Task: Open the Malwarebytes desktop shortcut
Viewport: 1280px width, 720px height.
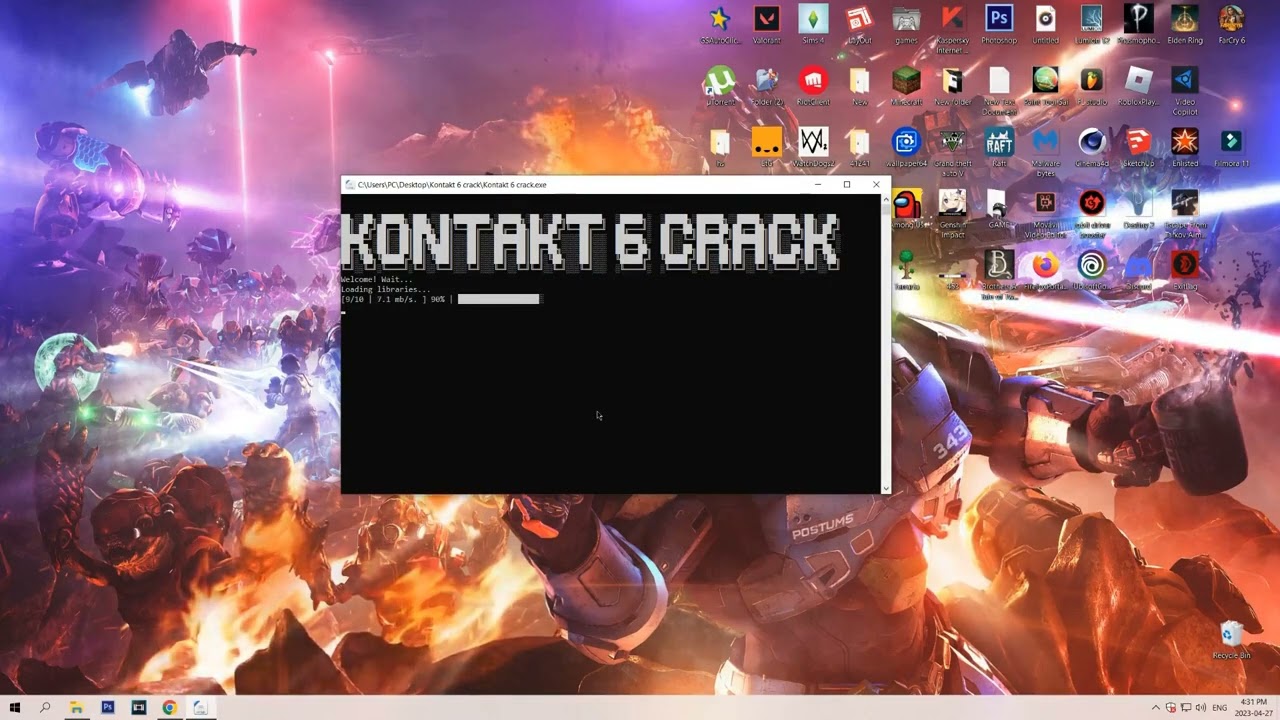Action: tap(1045, 151)
